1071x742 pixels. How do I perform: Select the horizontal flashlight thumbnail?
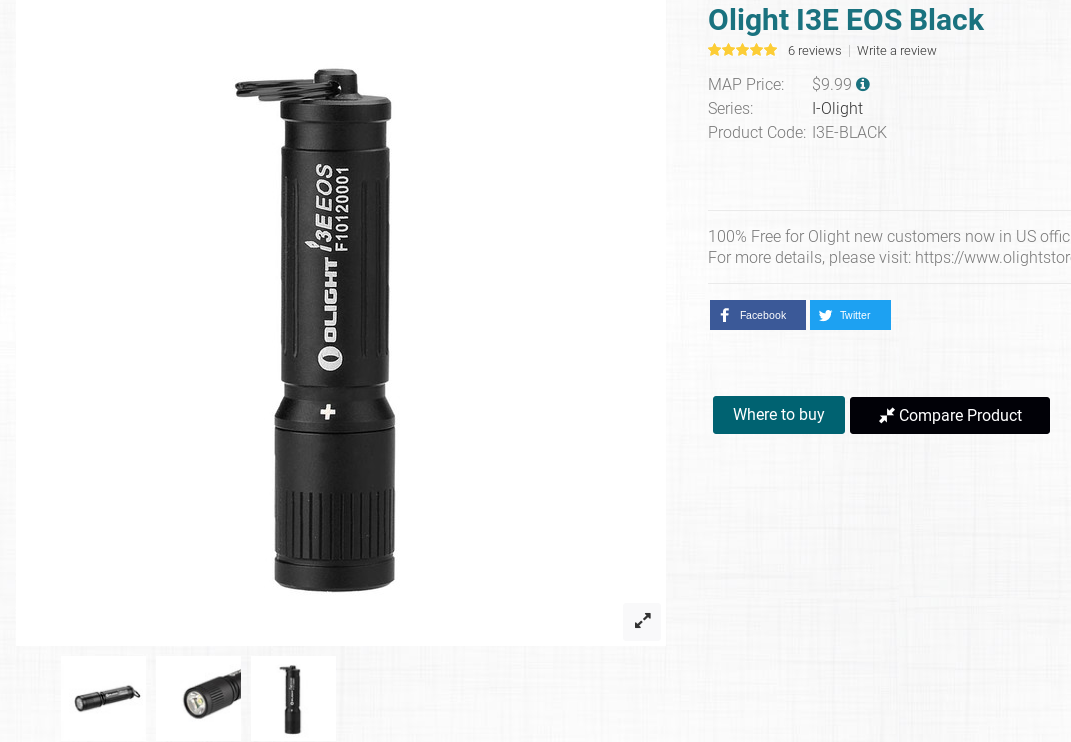click(x=104, y=698)
